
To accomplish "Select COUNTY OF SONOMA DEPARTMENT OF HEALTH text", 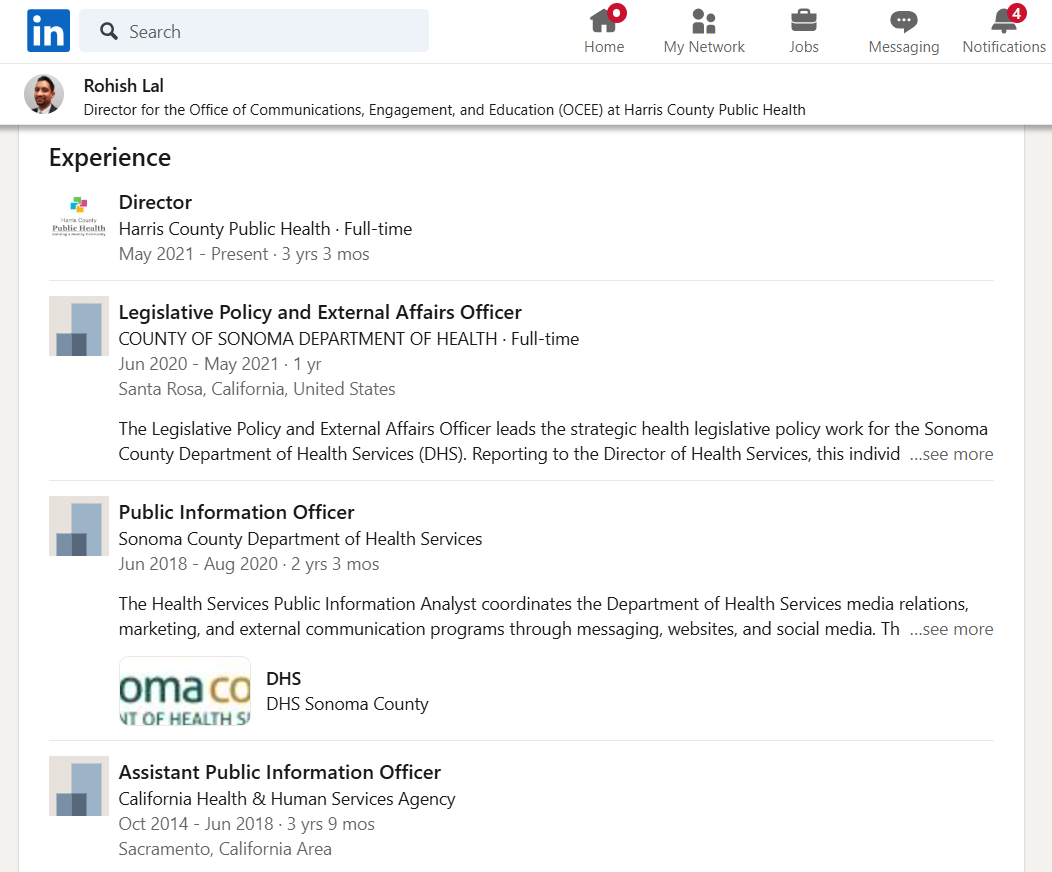I will click(x=308, y=339).
